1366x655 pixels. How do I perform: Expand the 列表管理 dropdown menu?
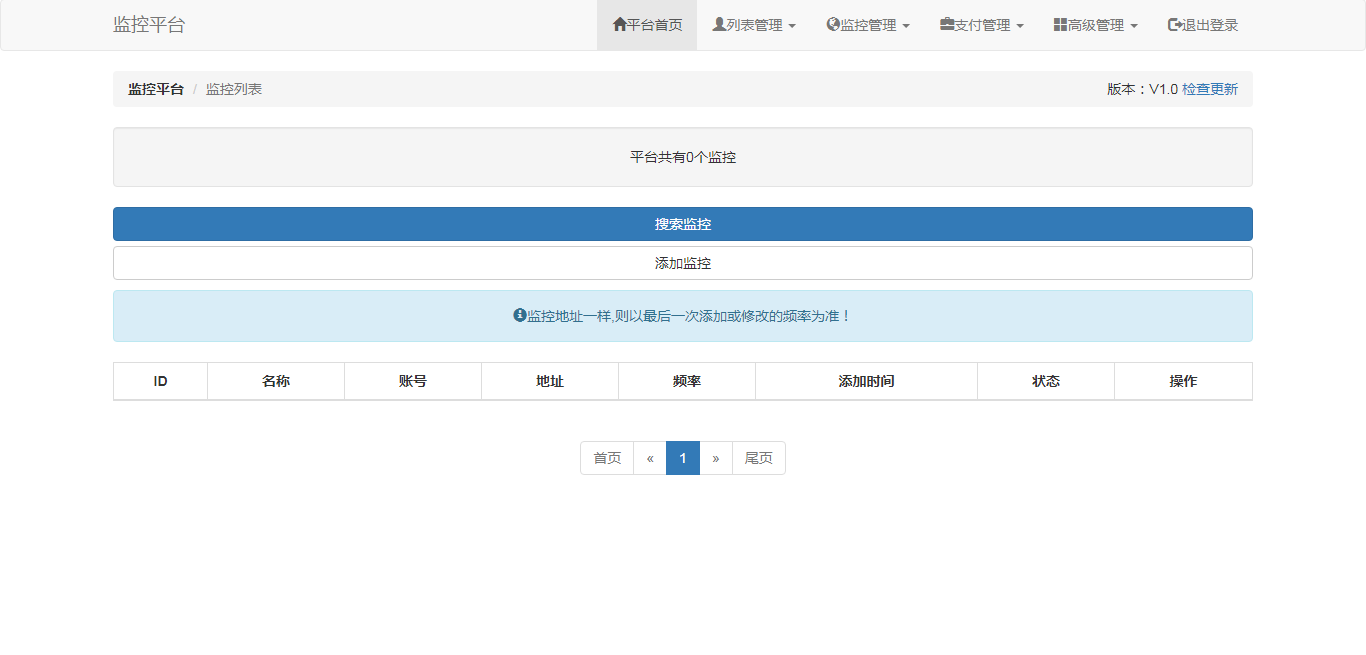tap(753, 24)
